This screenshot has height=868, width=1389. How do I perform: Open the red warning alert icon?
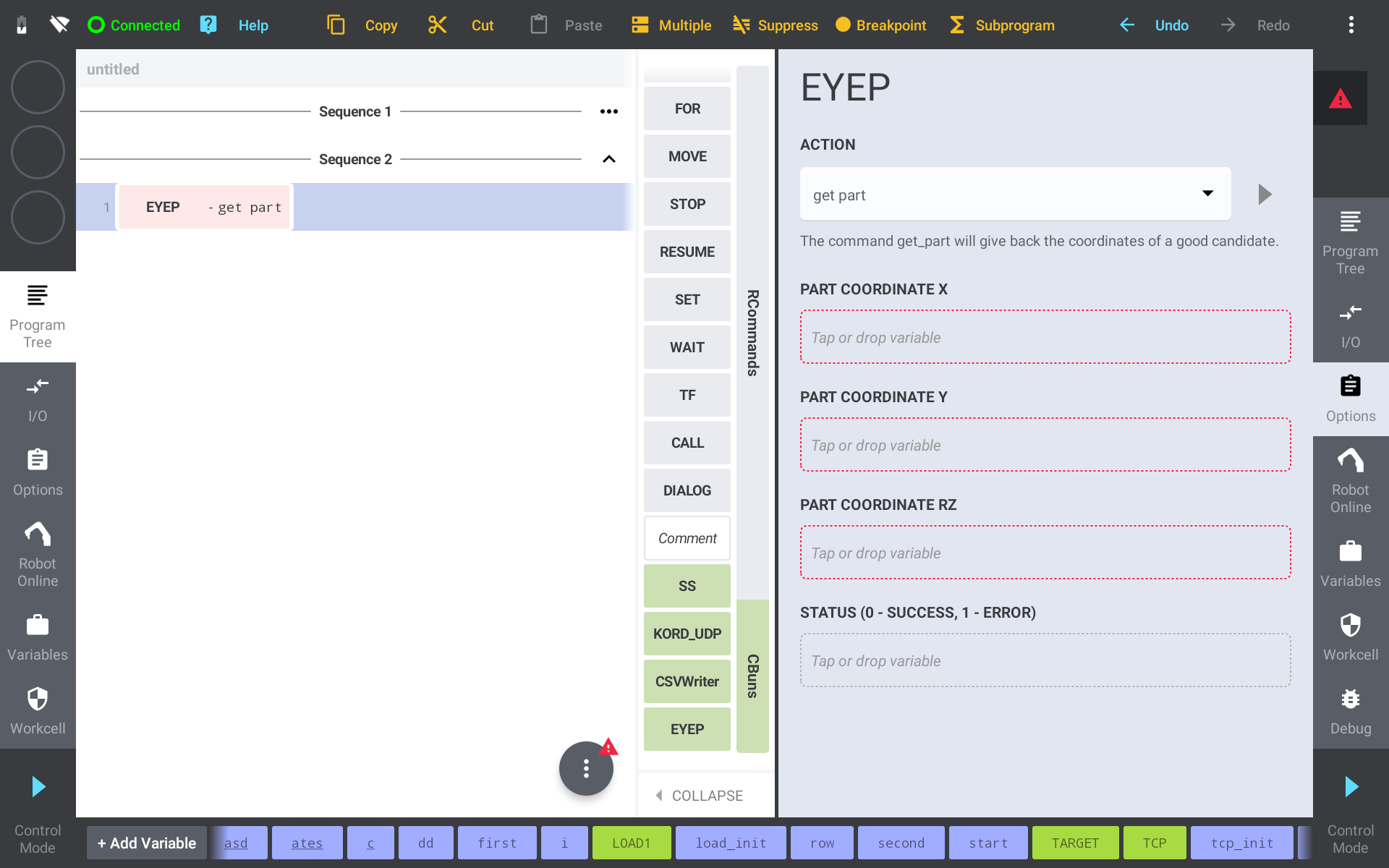[1340, 98]
